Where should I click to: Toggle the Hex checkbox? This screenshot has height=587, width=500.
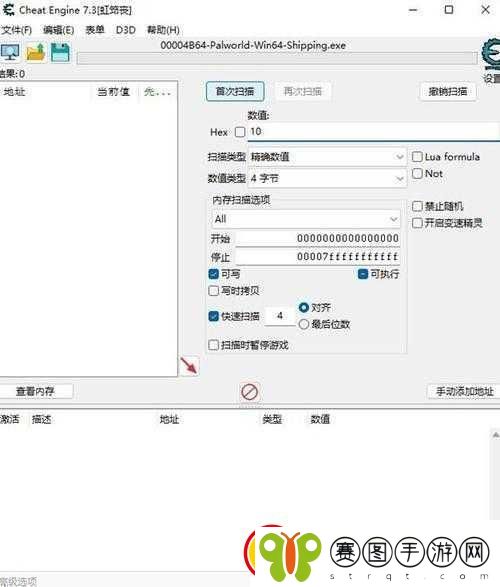click(x=240, y=132)
